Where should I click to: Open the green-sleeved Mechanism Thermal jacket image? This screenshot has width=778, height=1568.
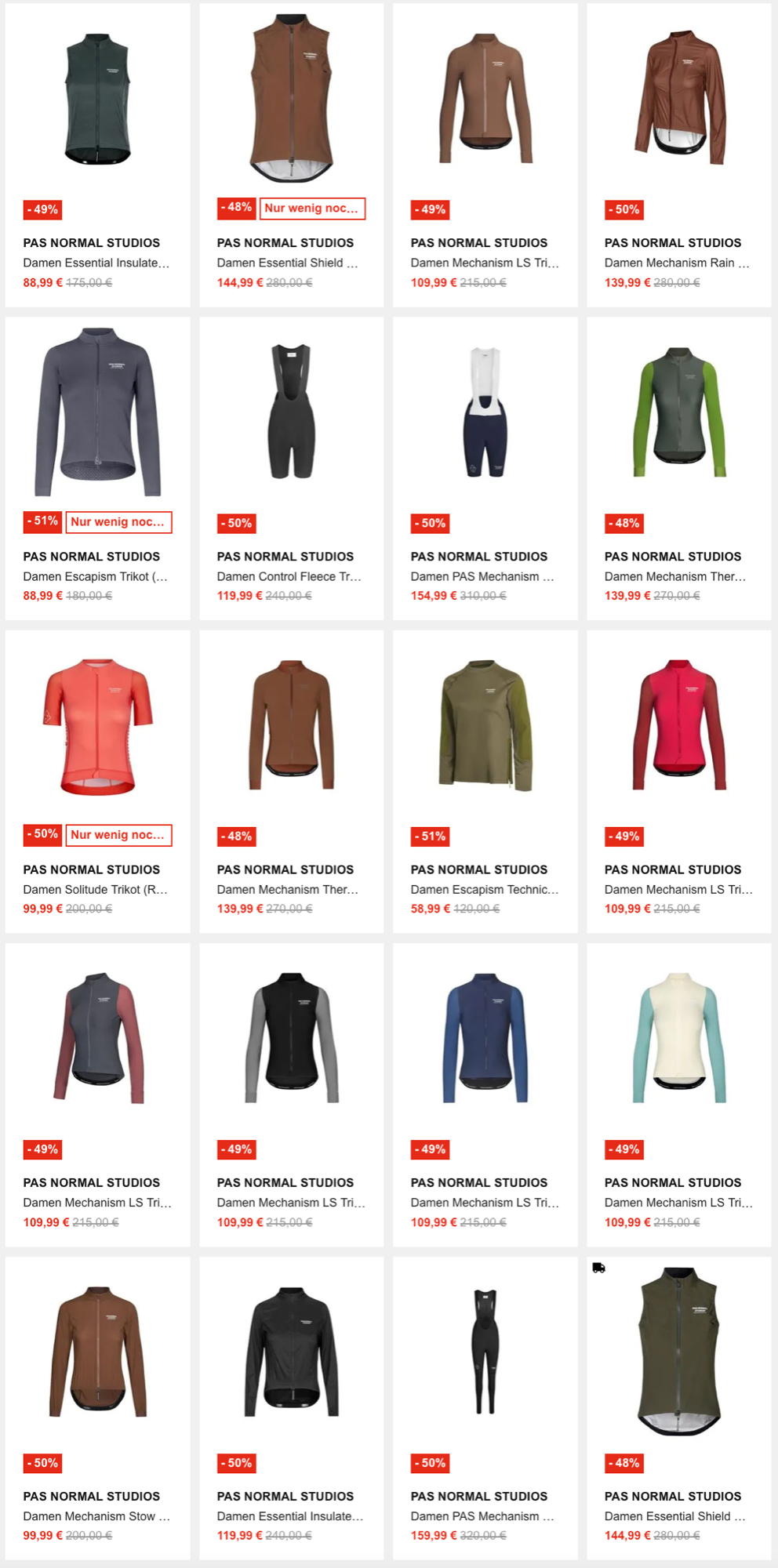[x=678, y=412]
